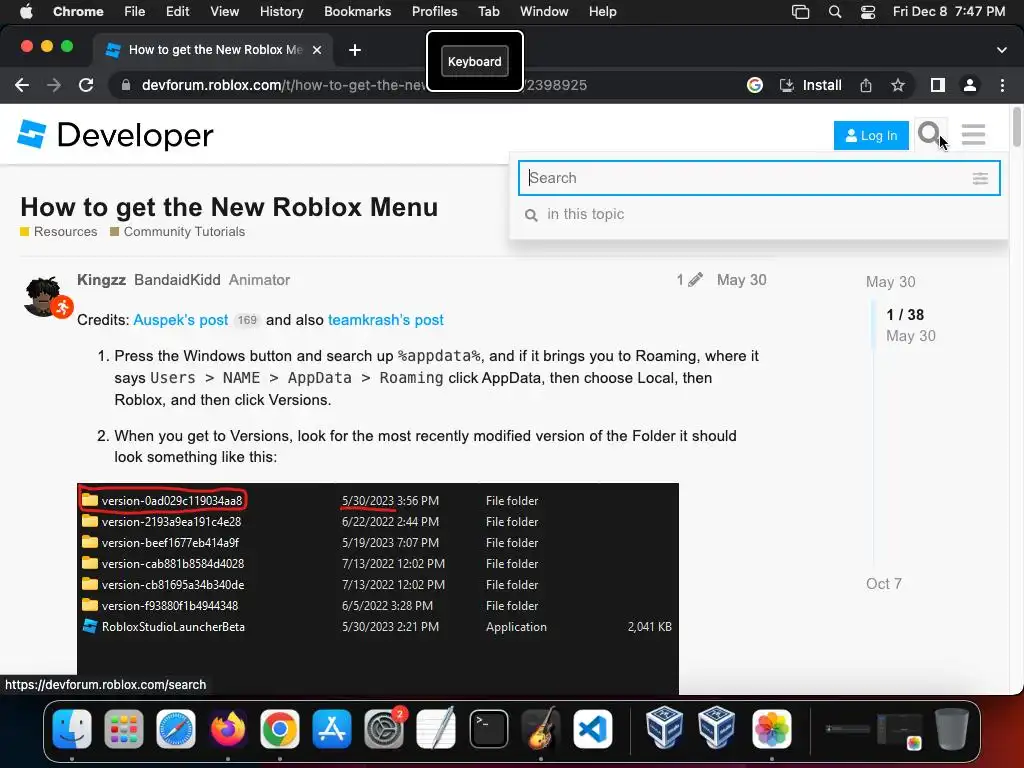Screen dimensions: 1024x768
Task: Open the Community Tutorials category link
Action: click(178, 232)
